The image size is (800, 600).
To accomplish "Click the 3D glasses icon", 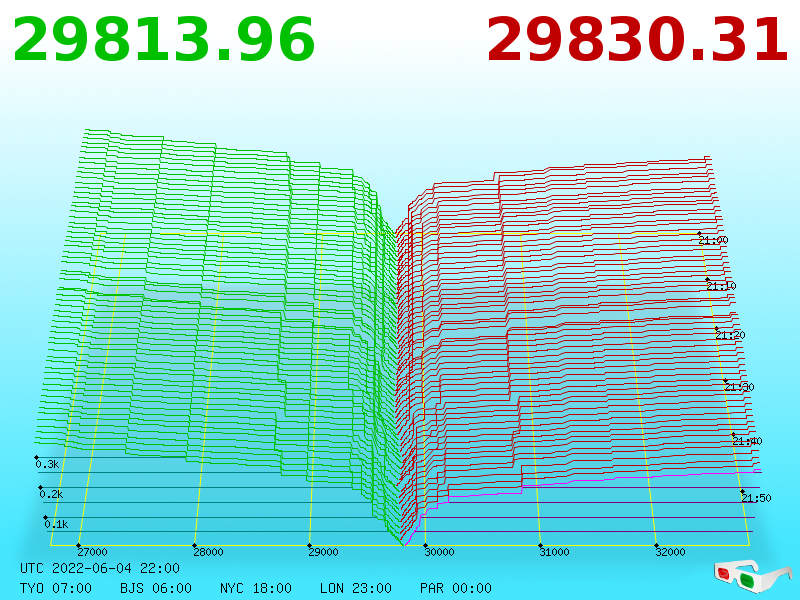I will [x=753, y=576].
